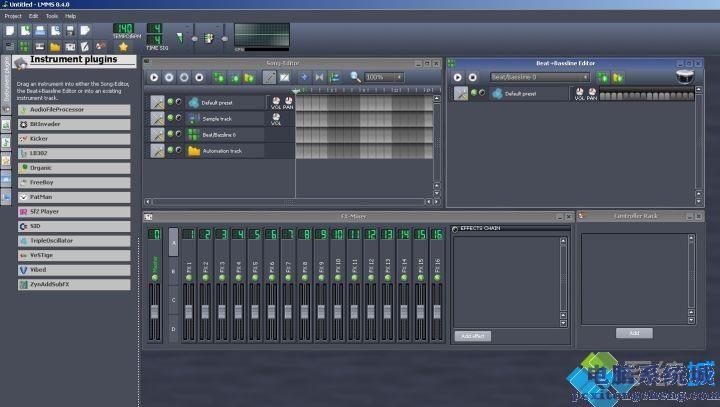The image size is (720, 407).
Task: Click the yellow folder icon in main toolbar
Action: point(55,46)
